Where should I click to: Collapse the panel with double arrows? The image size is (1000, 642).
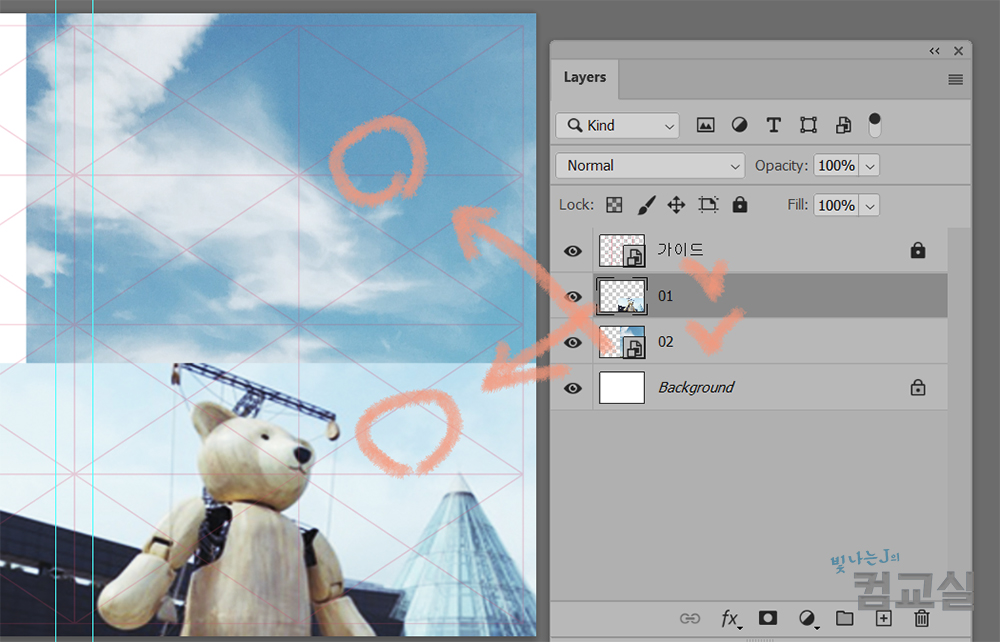click(934, 51)
